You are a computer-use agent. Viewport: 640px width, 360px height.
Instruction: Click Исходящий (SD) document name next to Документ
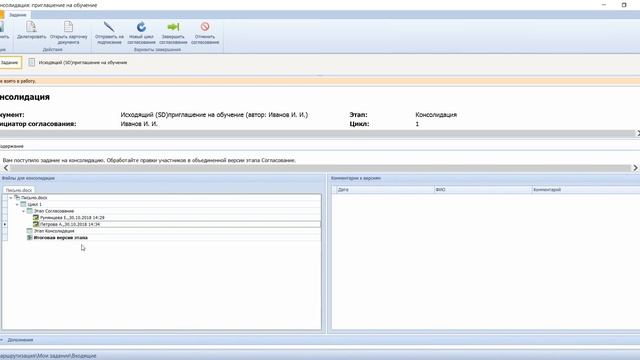[214, 115]
